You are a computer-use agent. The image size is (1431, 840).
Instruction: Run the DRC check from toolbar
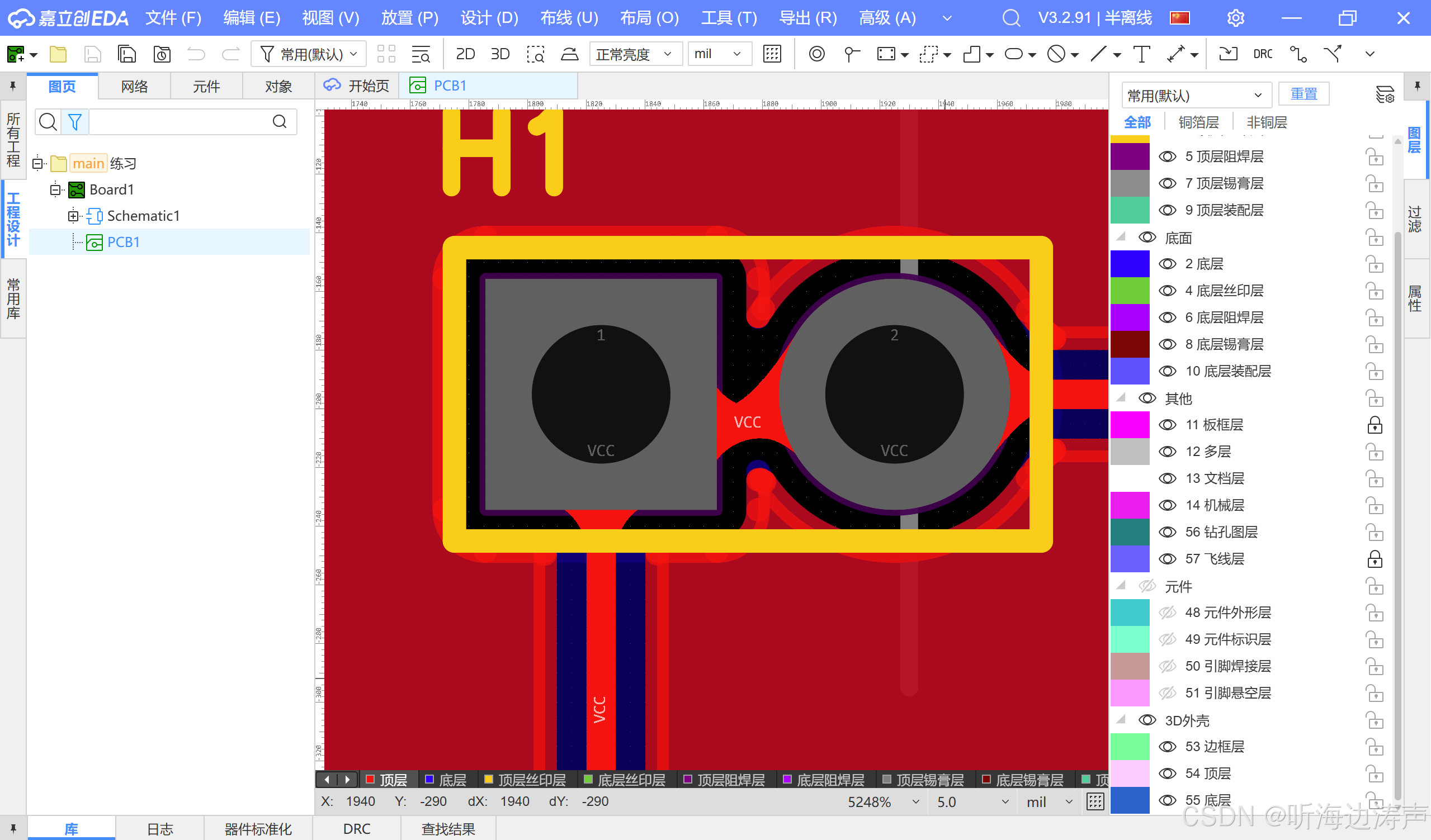click(x=1262, y=54)
